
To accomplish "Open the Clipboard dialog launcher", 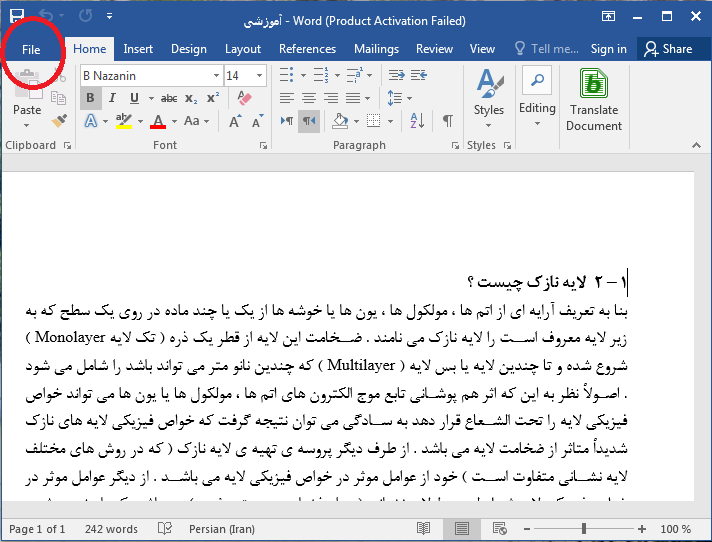I will click(x=68, y=145).
